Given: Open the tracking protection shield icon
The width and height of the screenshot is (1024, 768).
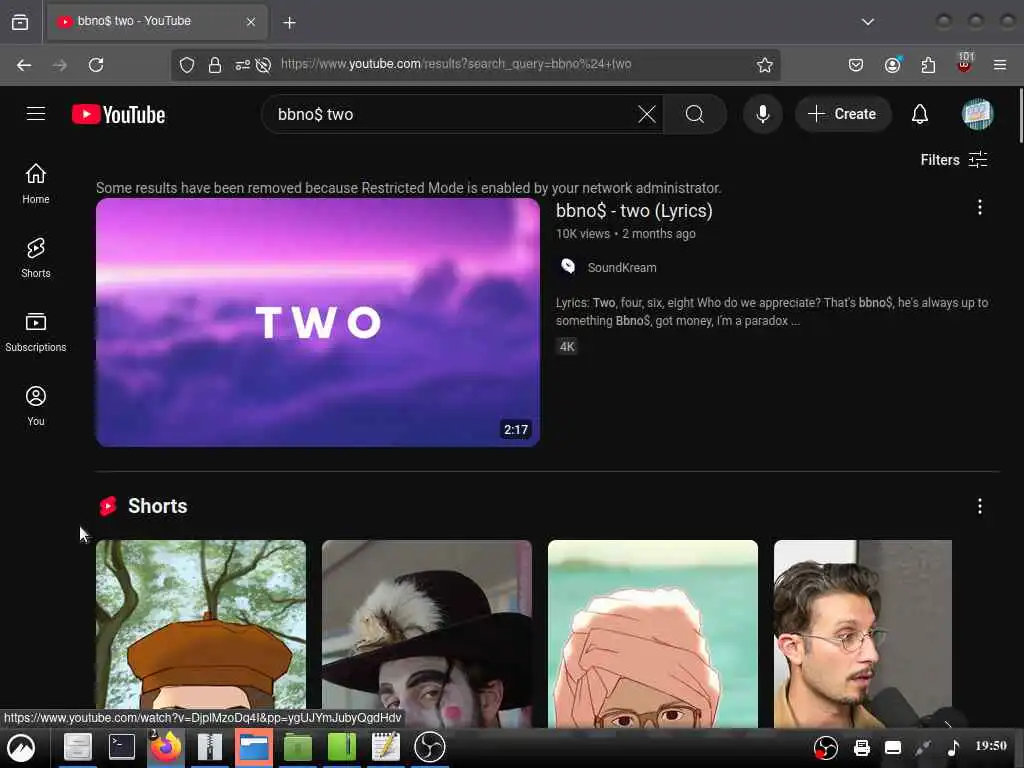Looking at the screenshot, I should tap(187, 65).
